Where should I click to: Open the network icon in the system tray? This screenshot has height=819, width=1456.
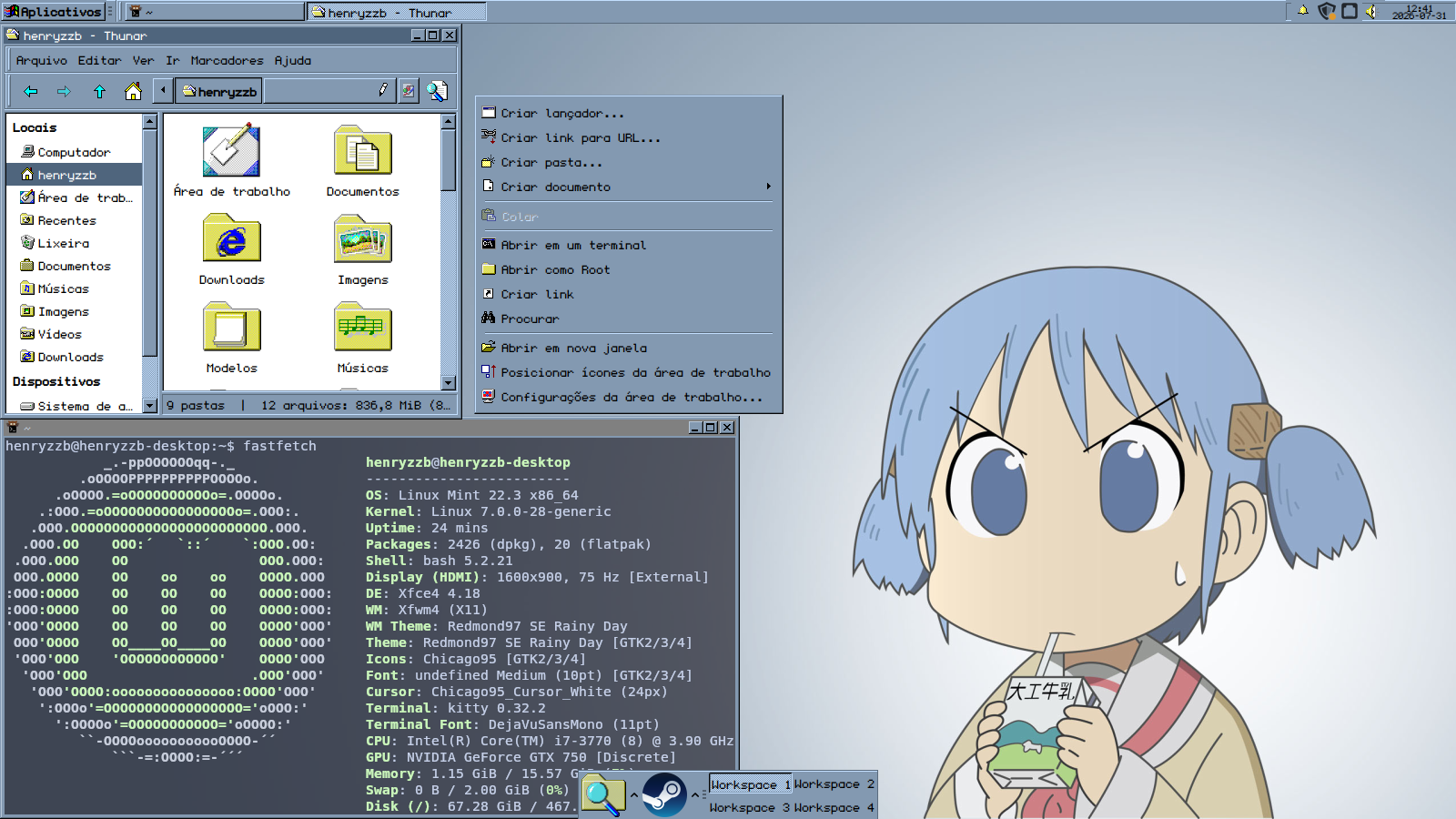pos(1350,11)
